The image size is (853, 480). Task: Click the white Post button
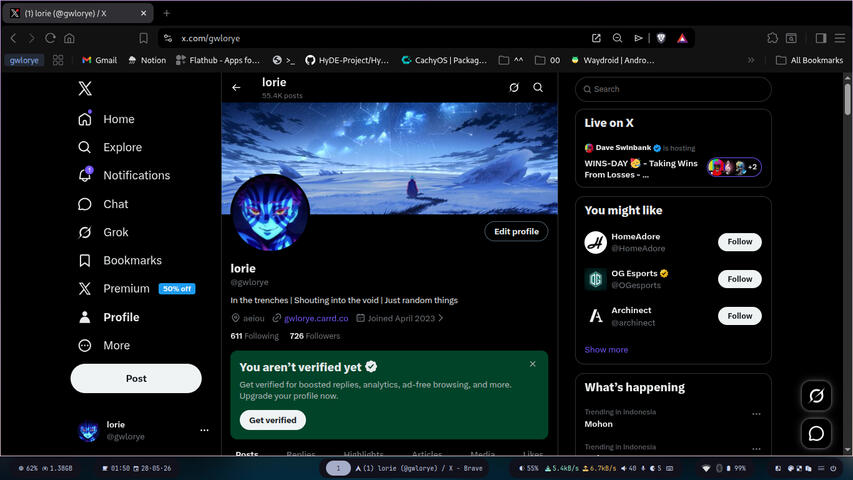click(x=136, y=378)
